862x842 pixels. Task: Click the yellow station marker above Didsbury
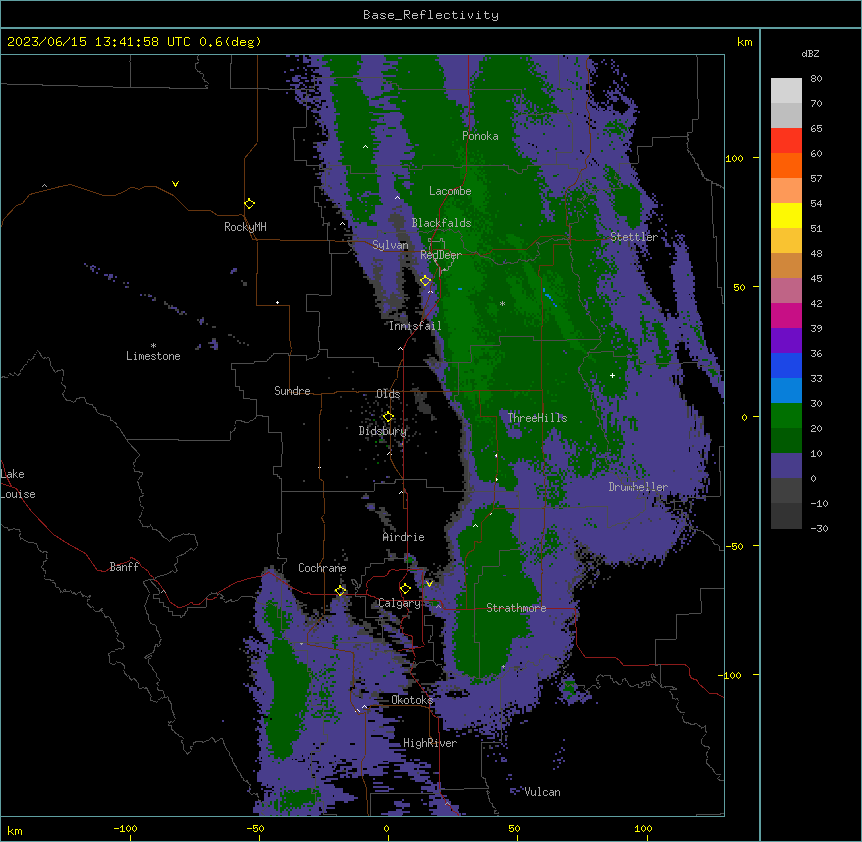click(x=388, y=417)
